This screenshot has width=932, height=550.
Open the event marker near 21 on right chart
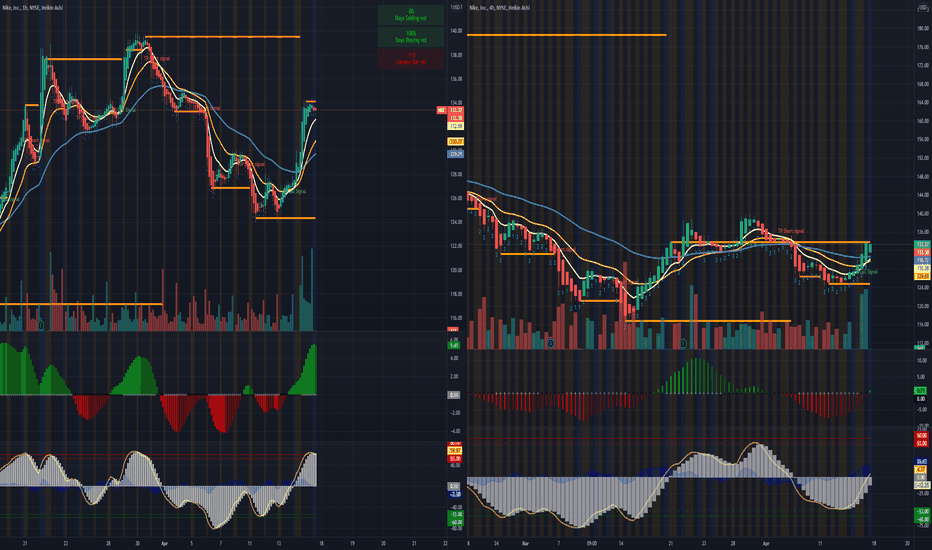click(684, 343)
